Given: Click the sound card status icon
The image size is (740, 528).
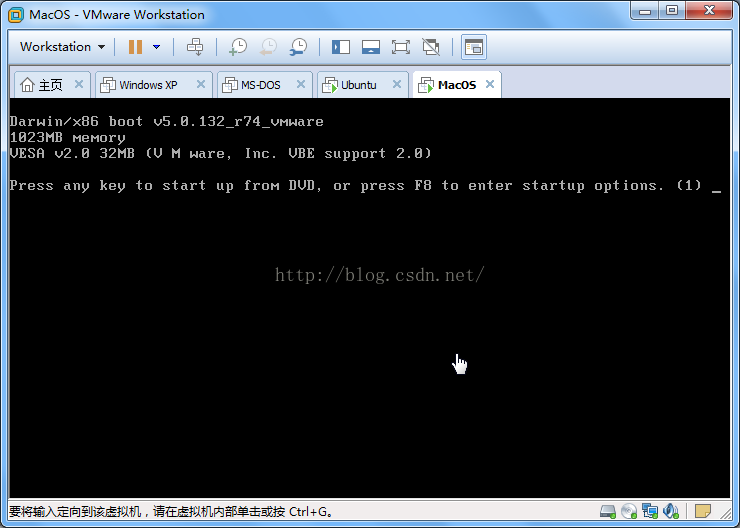Looking at the screenshot, I should [x=672, y=511].
